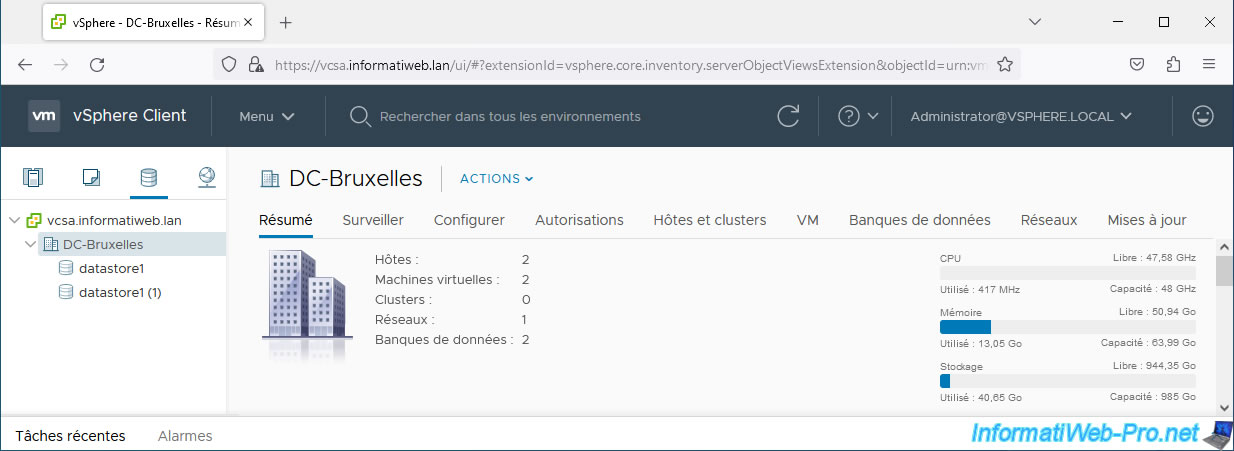Open the VM tab

[x=808, y=220]
